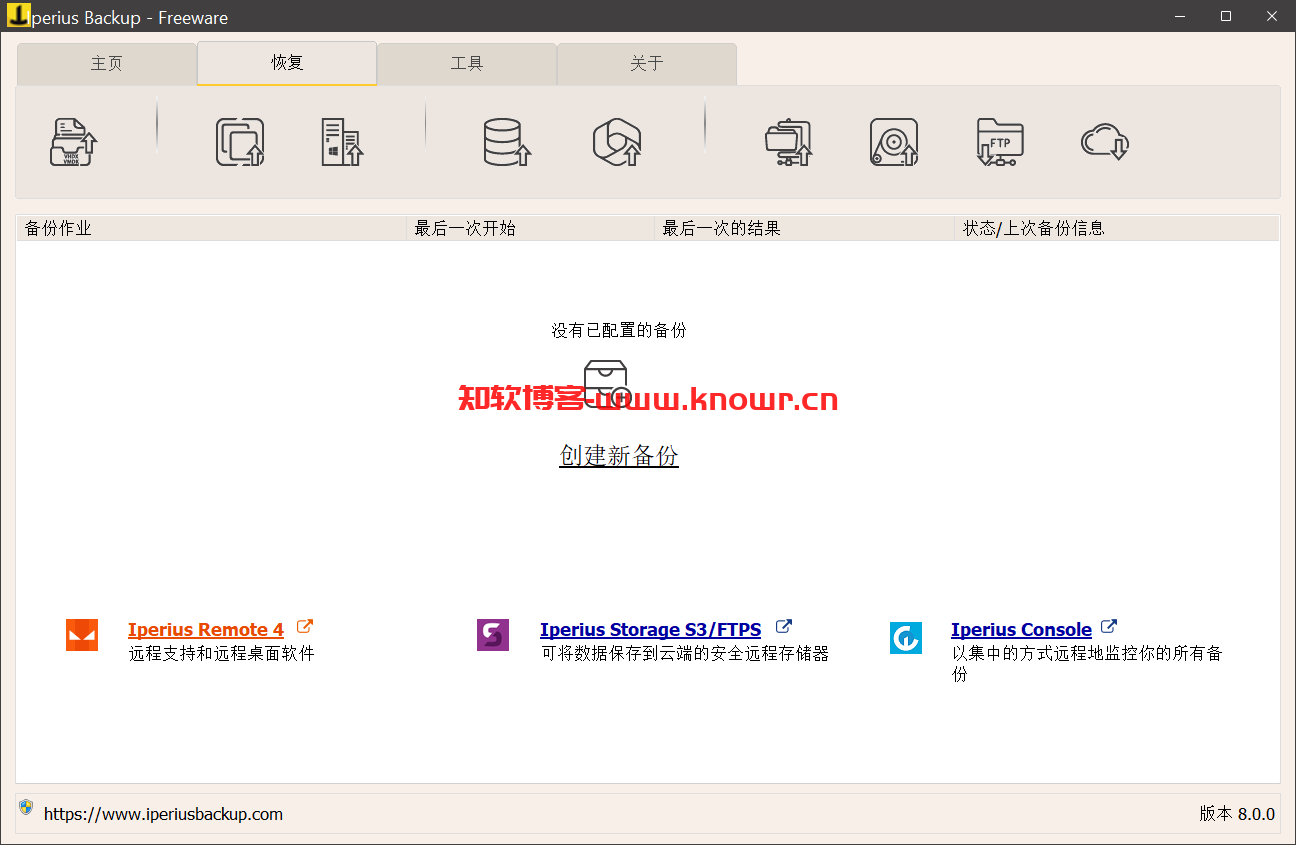Click the Iperius Console blue logo icon

pos(906,638)
